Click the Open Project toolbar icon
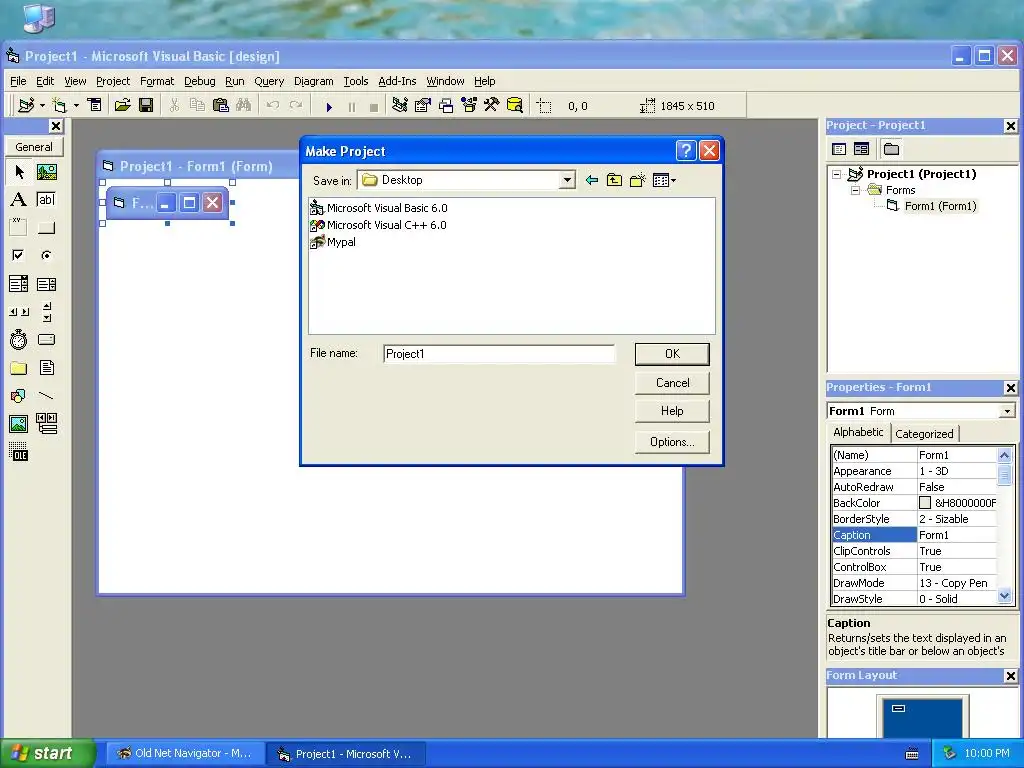1024x768 pixels. (122, 105)
